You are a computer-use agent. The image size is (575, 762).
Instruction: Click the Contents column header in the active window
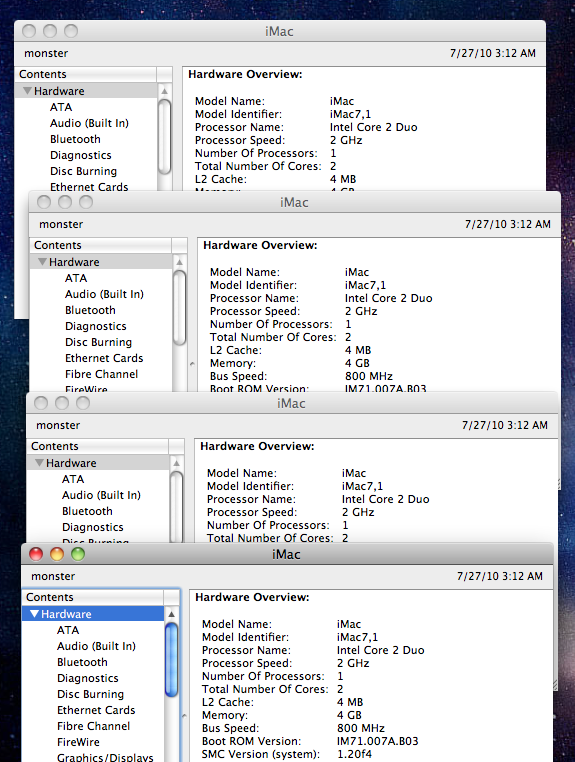(x=93, y=597)
